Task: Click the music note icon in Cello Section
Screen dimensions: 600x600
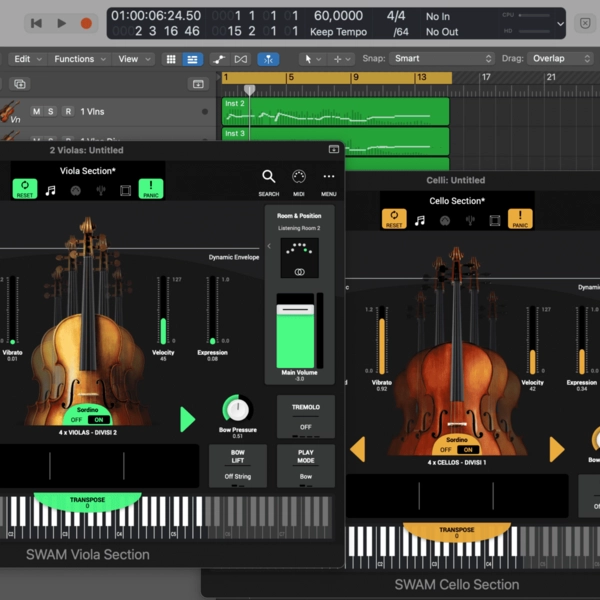Action: (x=420, y=219)
